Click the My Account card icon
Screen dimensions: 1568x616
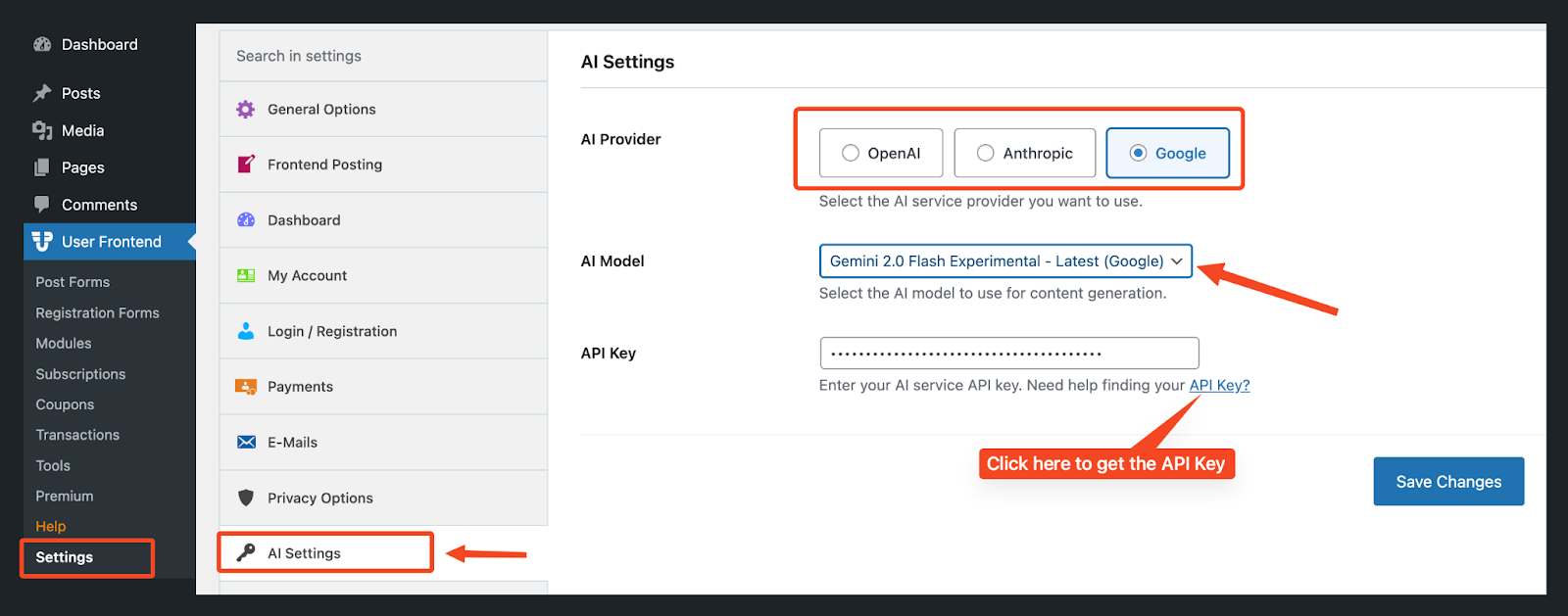246,276
